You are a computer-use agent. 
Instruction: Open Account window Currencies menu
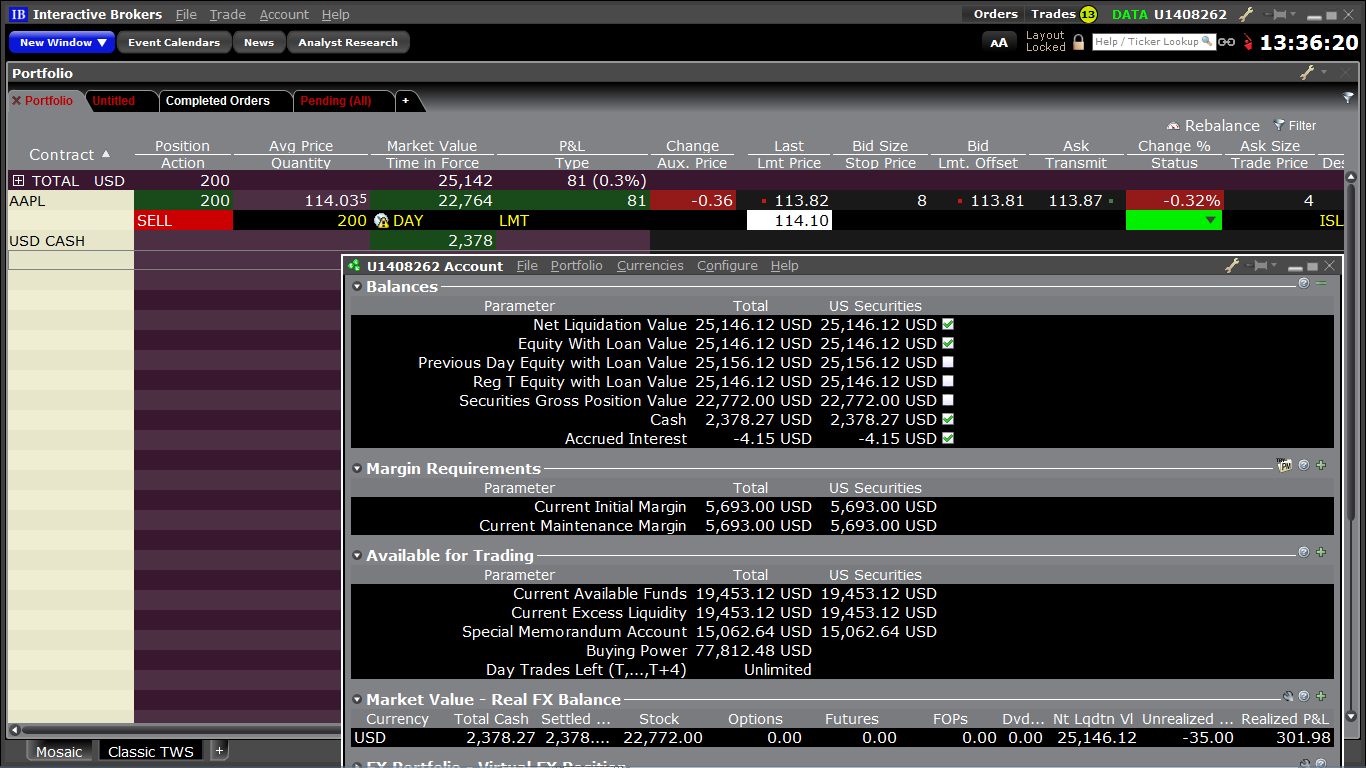[x=650, y=266]
